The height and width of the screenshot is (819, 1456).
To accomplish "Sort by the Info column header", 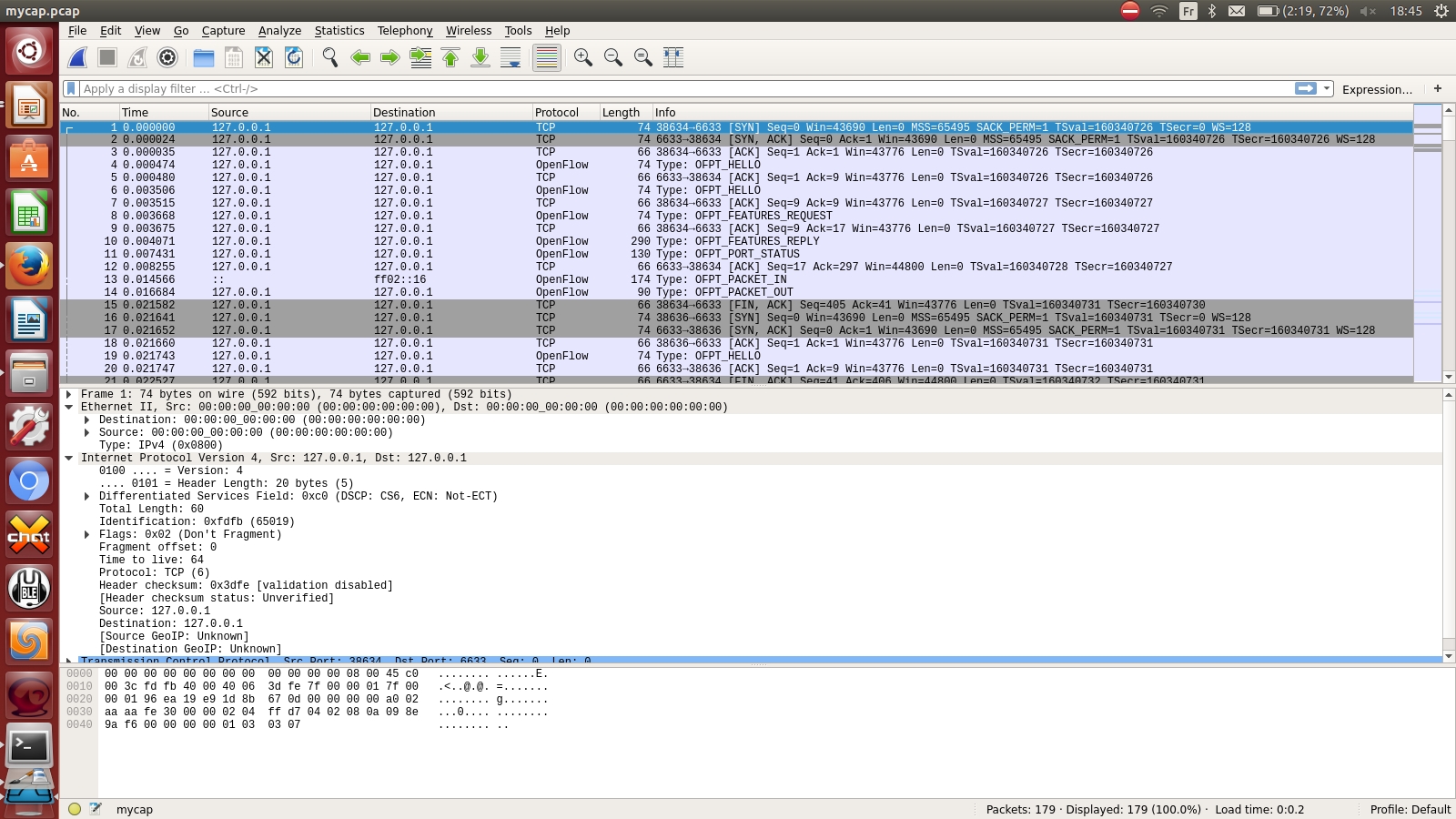I will pyautogui.click(x=1032, y=112).
